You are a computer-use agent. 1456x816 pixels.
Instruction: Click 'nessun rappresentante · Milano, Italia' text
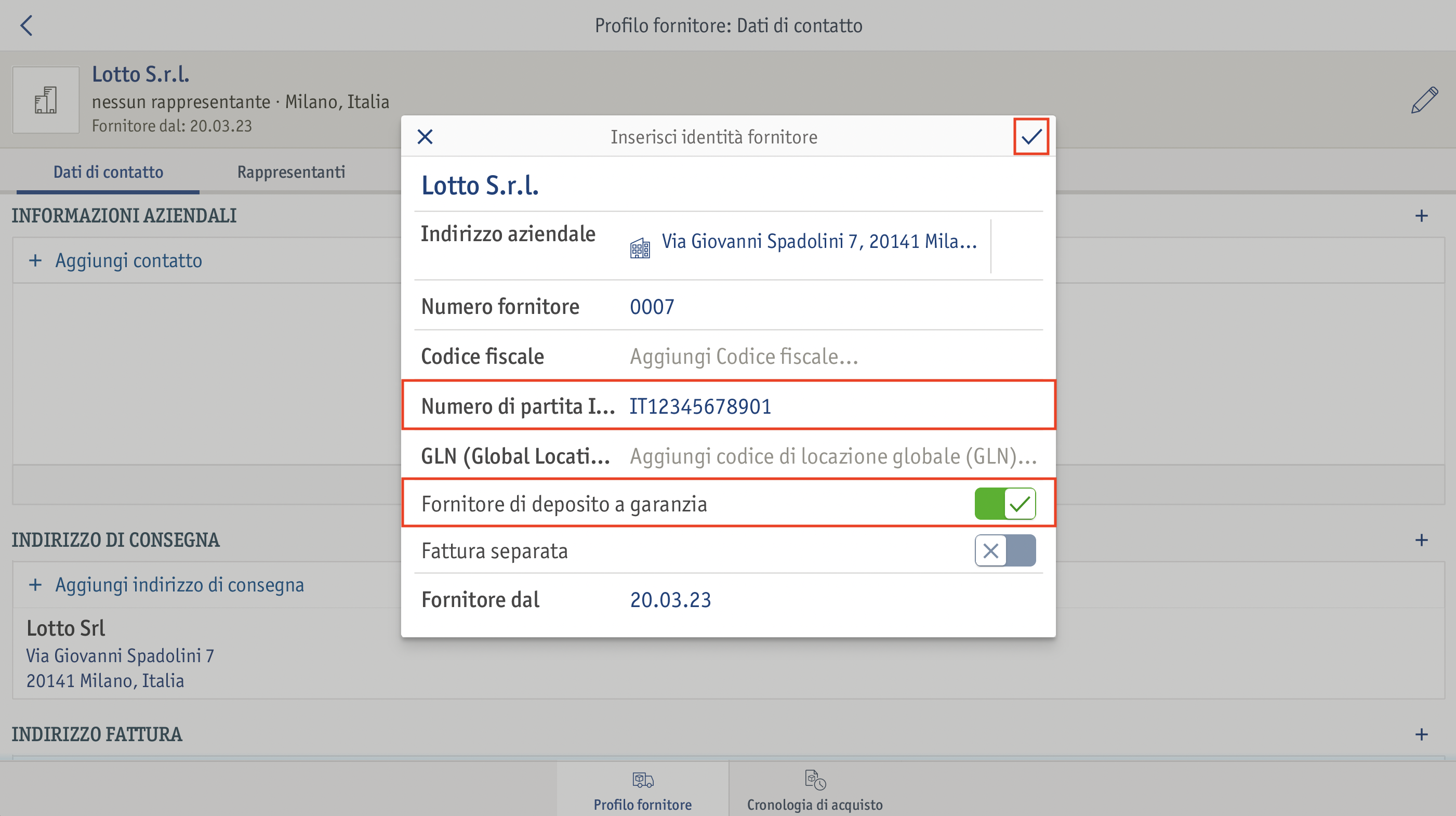click(x=240, y=102)
